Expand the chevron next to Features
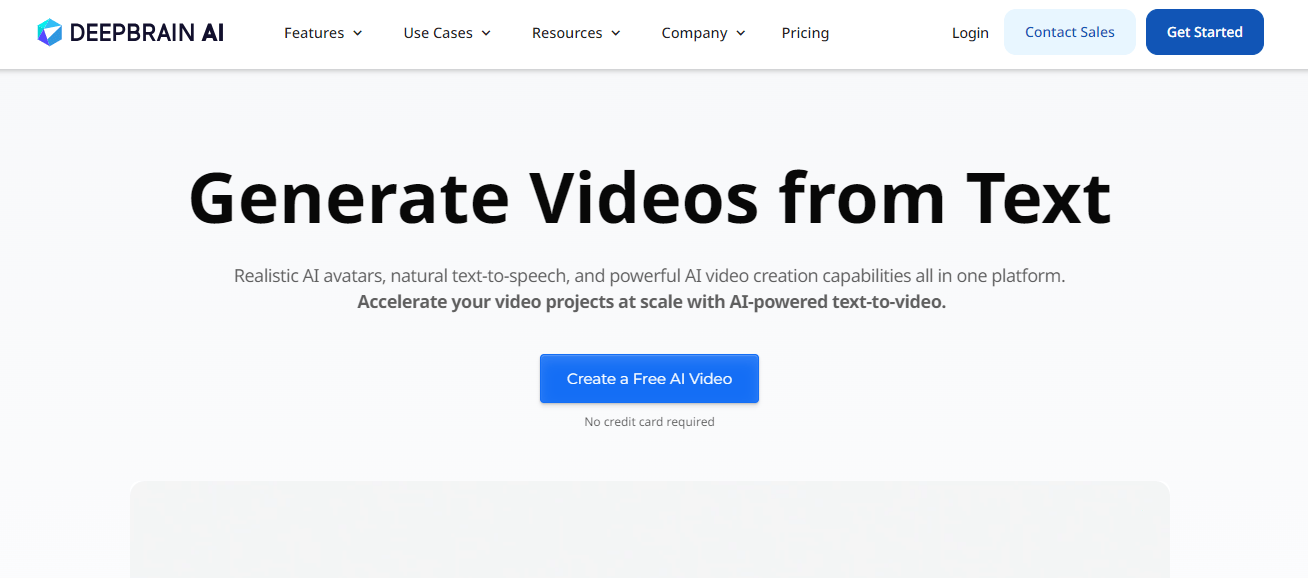 point(358,33)
